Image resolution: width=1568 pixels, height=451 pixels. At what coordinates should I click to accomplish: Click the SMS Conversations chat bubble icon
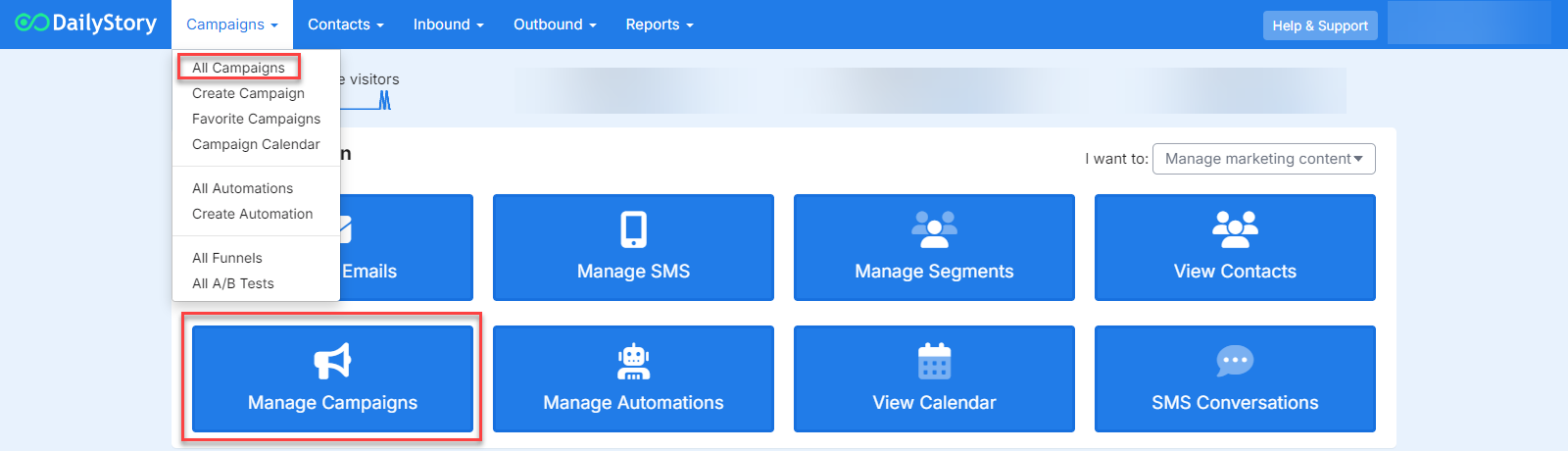coord(1235,361)
